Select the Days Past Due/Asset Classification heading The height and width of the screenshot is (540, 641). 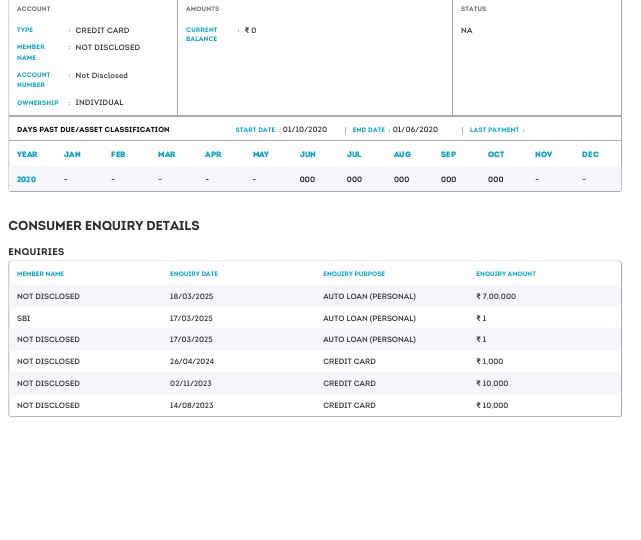(93, 130)
